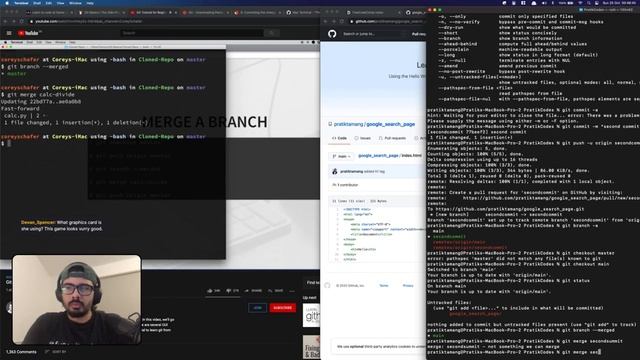640x360 pixels.
Task: Click the 'Up next' heading on YouTube
Action: tap(310, 298)
